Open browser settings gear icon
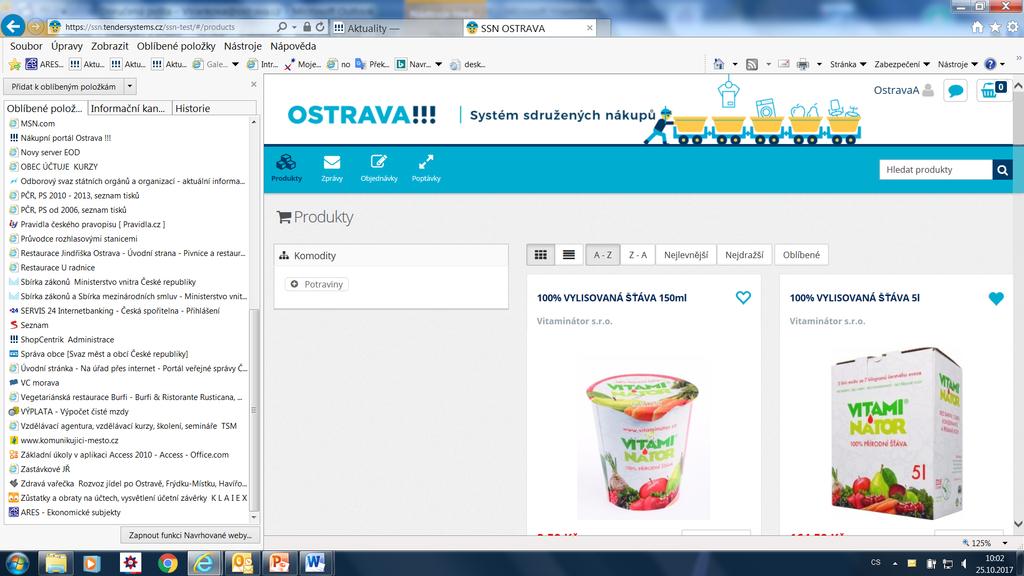 click(x=1013, y=27)
